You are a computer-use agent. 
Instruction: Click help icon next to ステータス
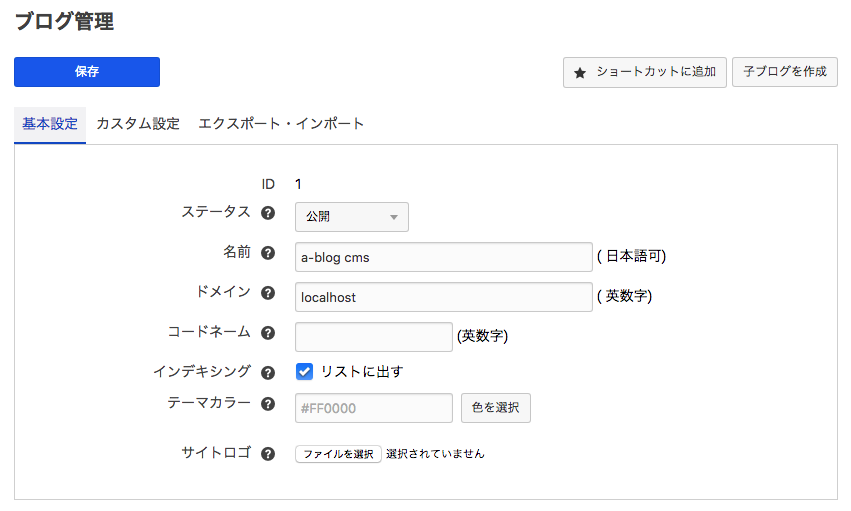pos(267,213)
